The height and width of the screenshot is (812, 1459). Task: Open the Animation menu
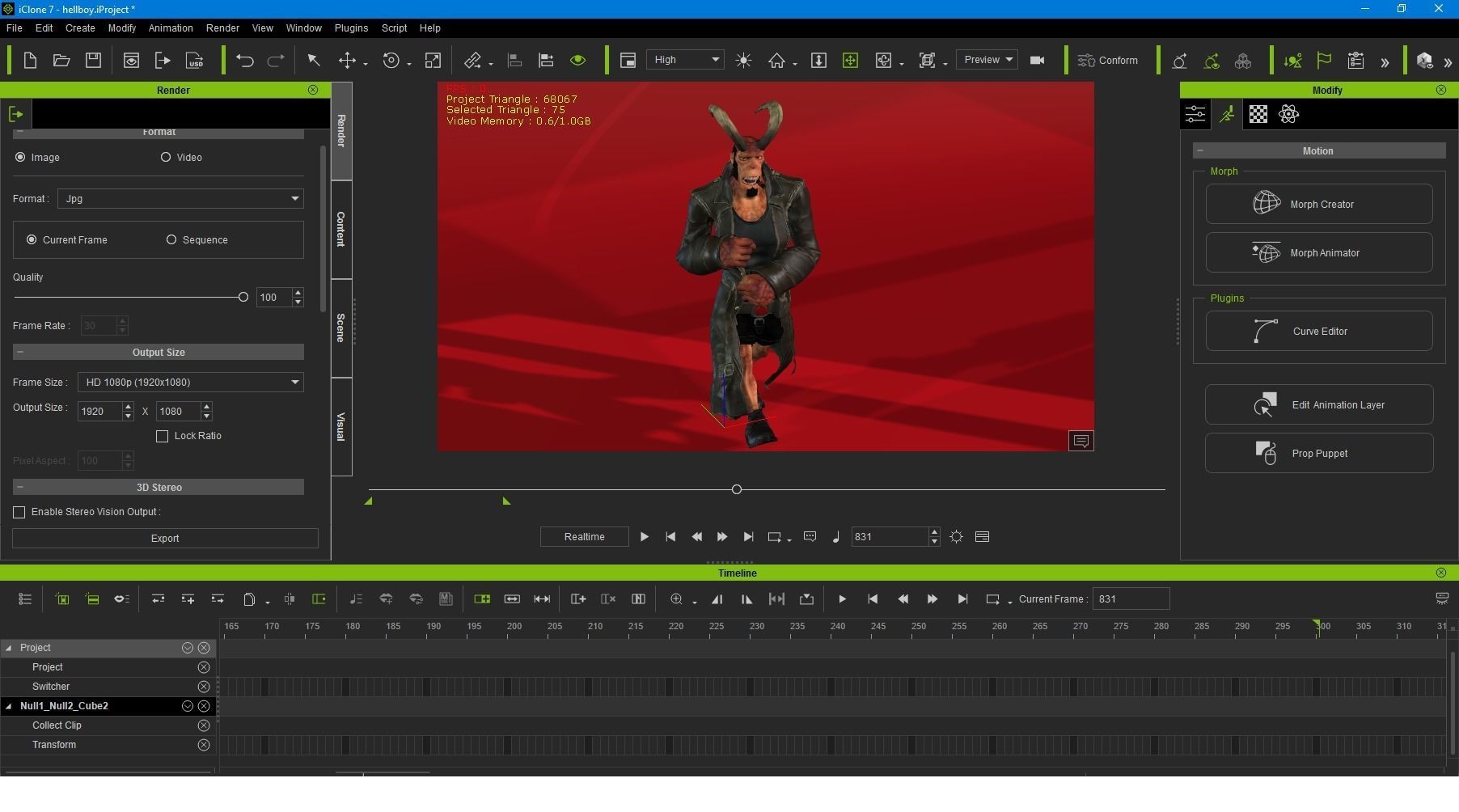pos(171,28)
